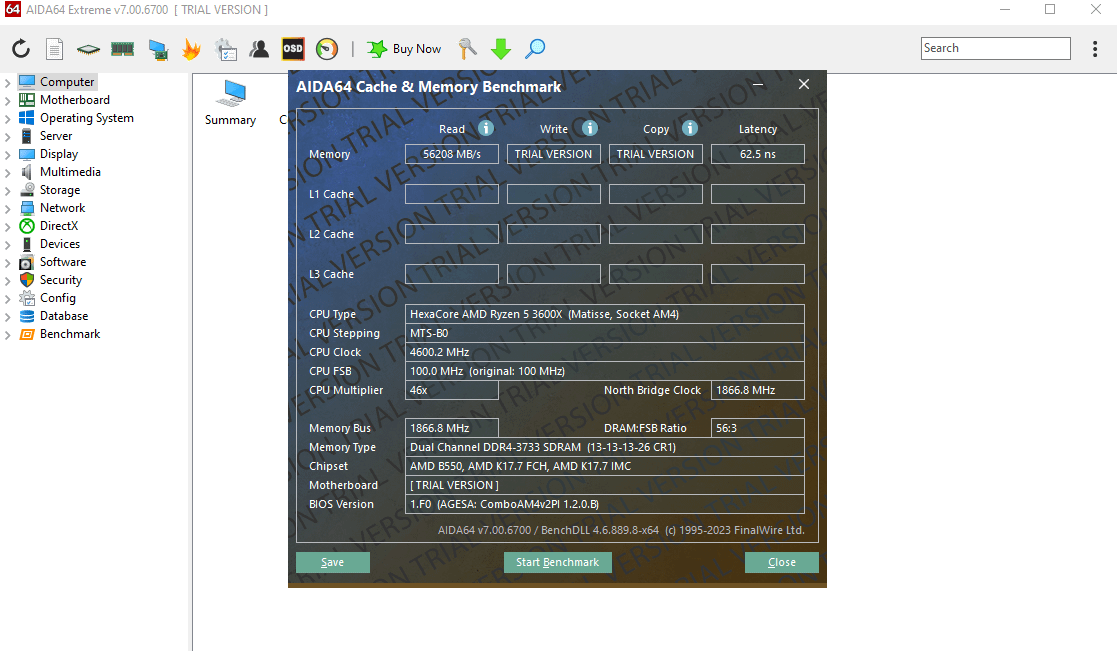The image size is (1117, 651).
Task: Click the CPU Clock 4600.2 MHz value
Action: (605, 352)
